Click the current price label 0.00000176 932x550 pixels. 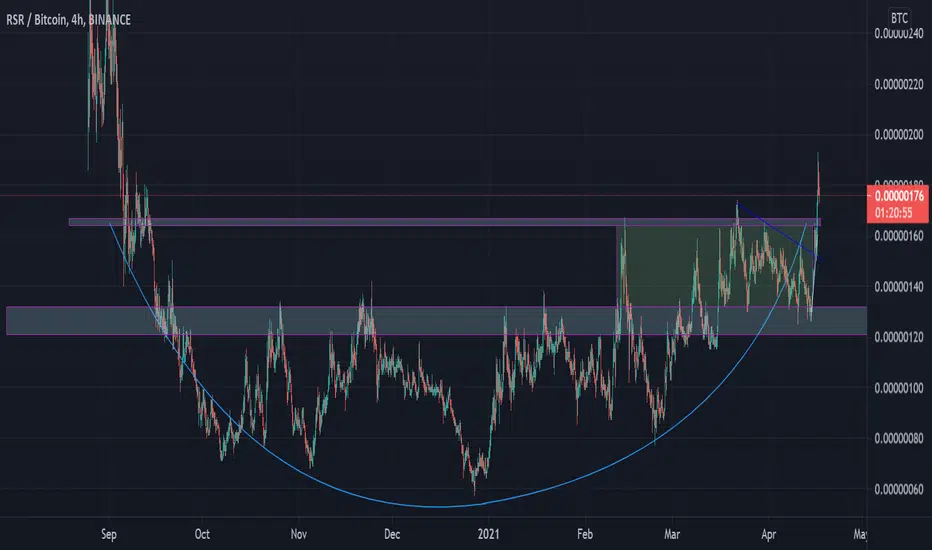pyautogui.click(x=899, y=196)
